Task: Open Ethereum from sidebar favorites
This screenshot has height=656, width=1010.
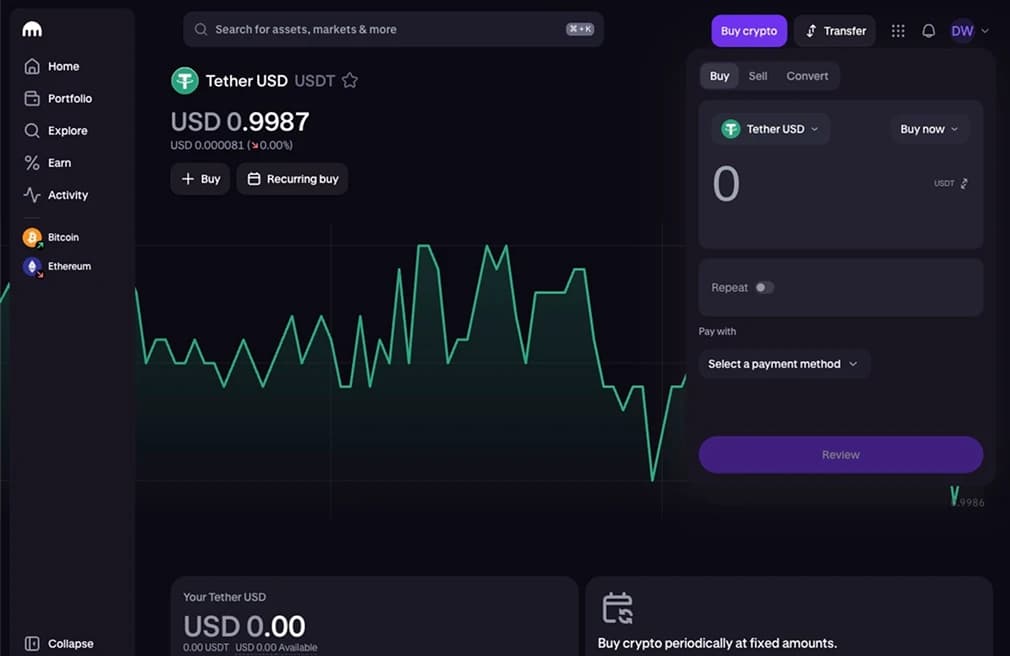Action: coord(57,266)
